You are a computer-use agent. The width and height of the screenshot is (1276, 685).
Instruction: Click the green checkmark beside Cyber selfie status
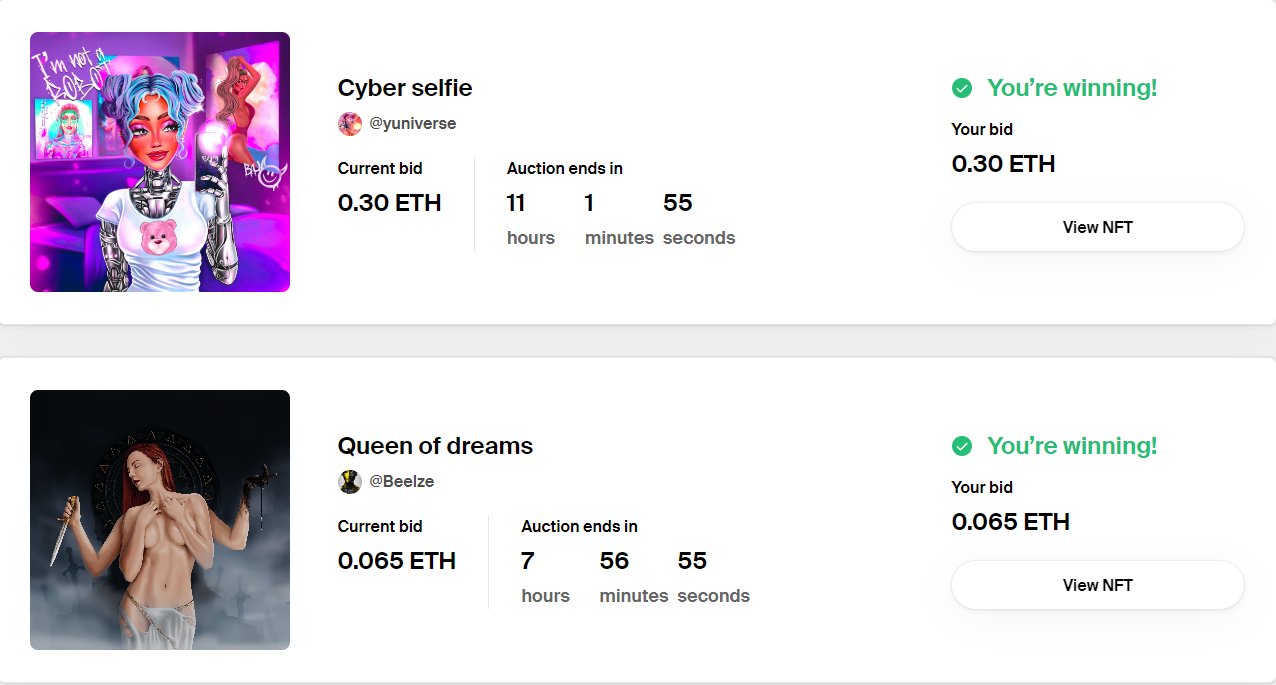click(x=962, y=88)
